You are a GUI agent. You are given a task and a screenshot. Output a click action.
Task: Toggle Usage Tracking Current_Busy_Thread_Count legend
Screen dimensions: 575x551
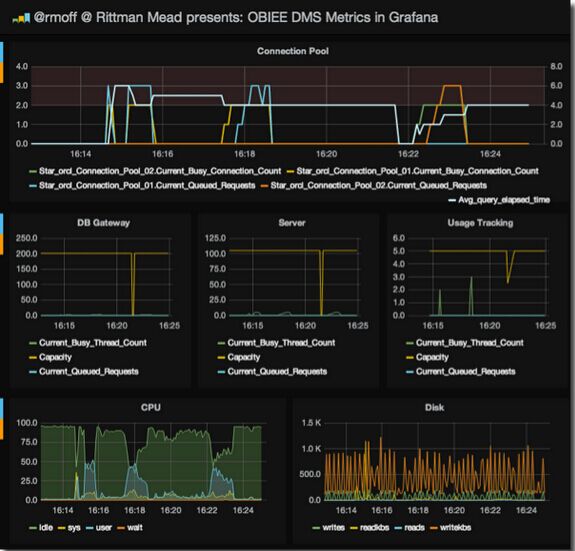tap(465, 343)
